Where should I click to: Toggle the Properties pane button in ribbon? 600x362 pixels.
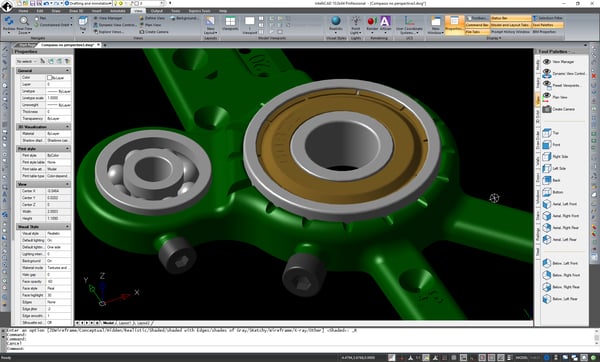(454, 24)
